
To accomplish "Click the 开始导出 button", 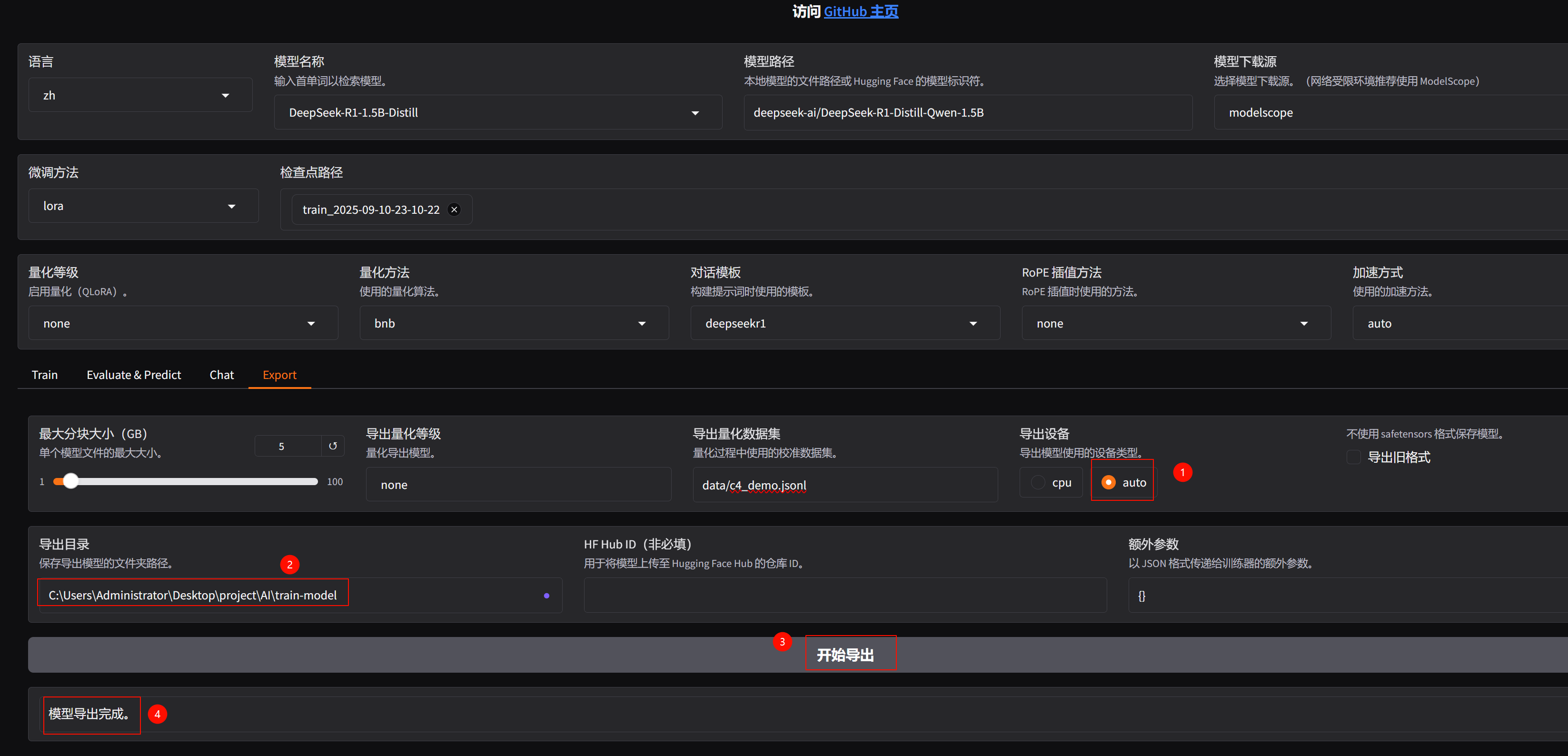I will click(845, 655).
